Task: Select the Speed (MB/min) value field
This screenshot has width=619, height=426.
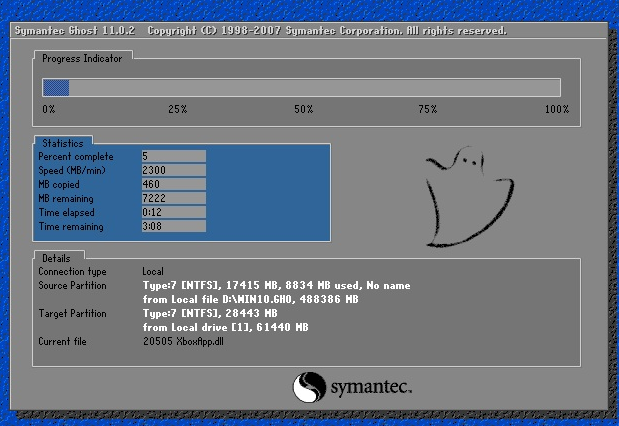Action: [173, 170]
